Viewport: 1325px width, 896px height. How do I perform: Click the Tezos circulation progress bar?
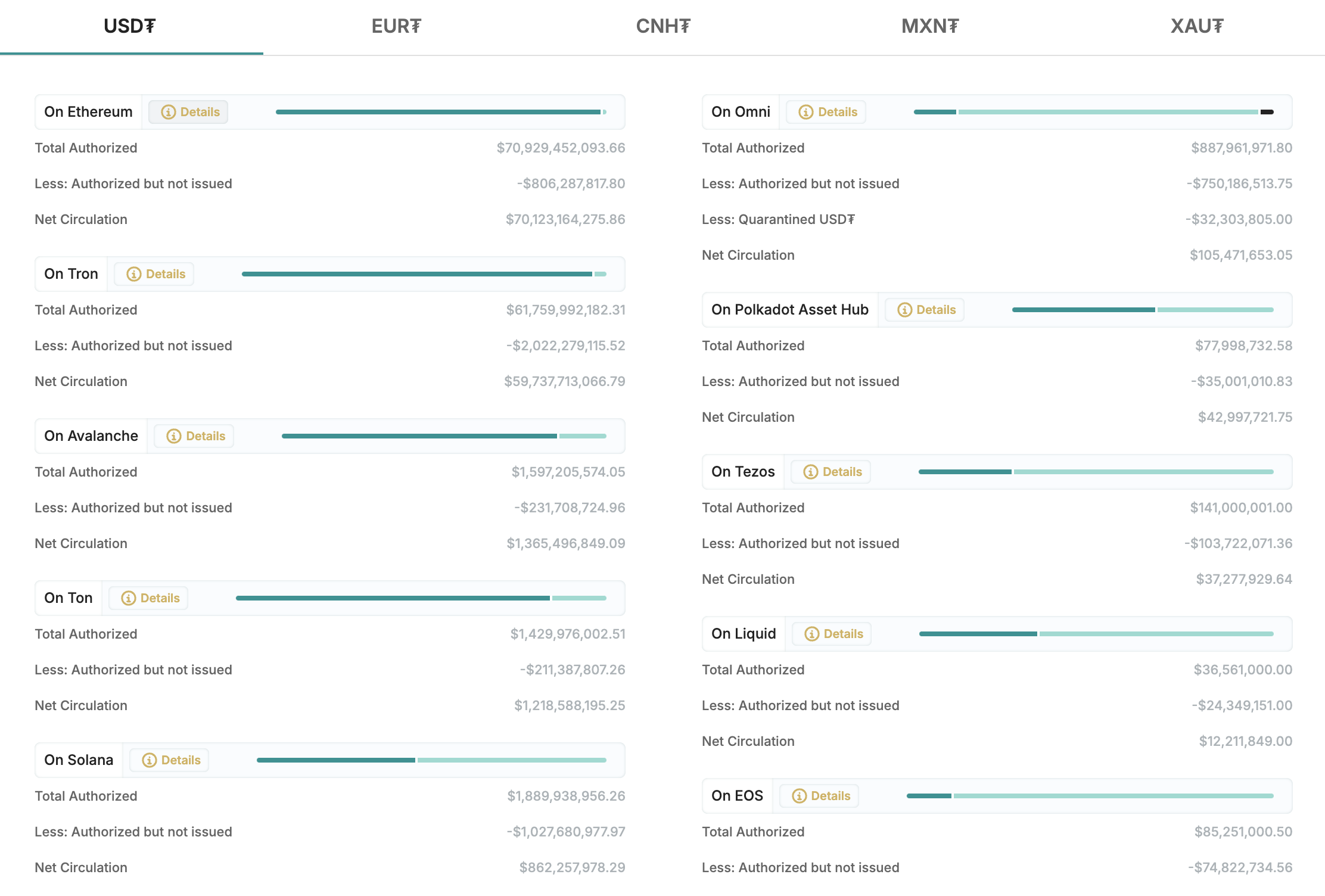pos(1096,472)
